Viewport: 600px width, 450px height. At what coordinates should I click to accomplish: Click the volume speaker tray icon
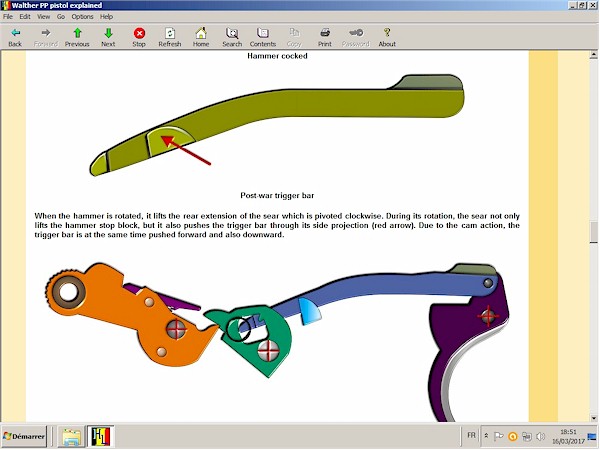tap(540, 436)
